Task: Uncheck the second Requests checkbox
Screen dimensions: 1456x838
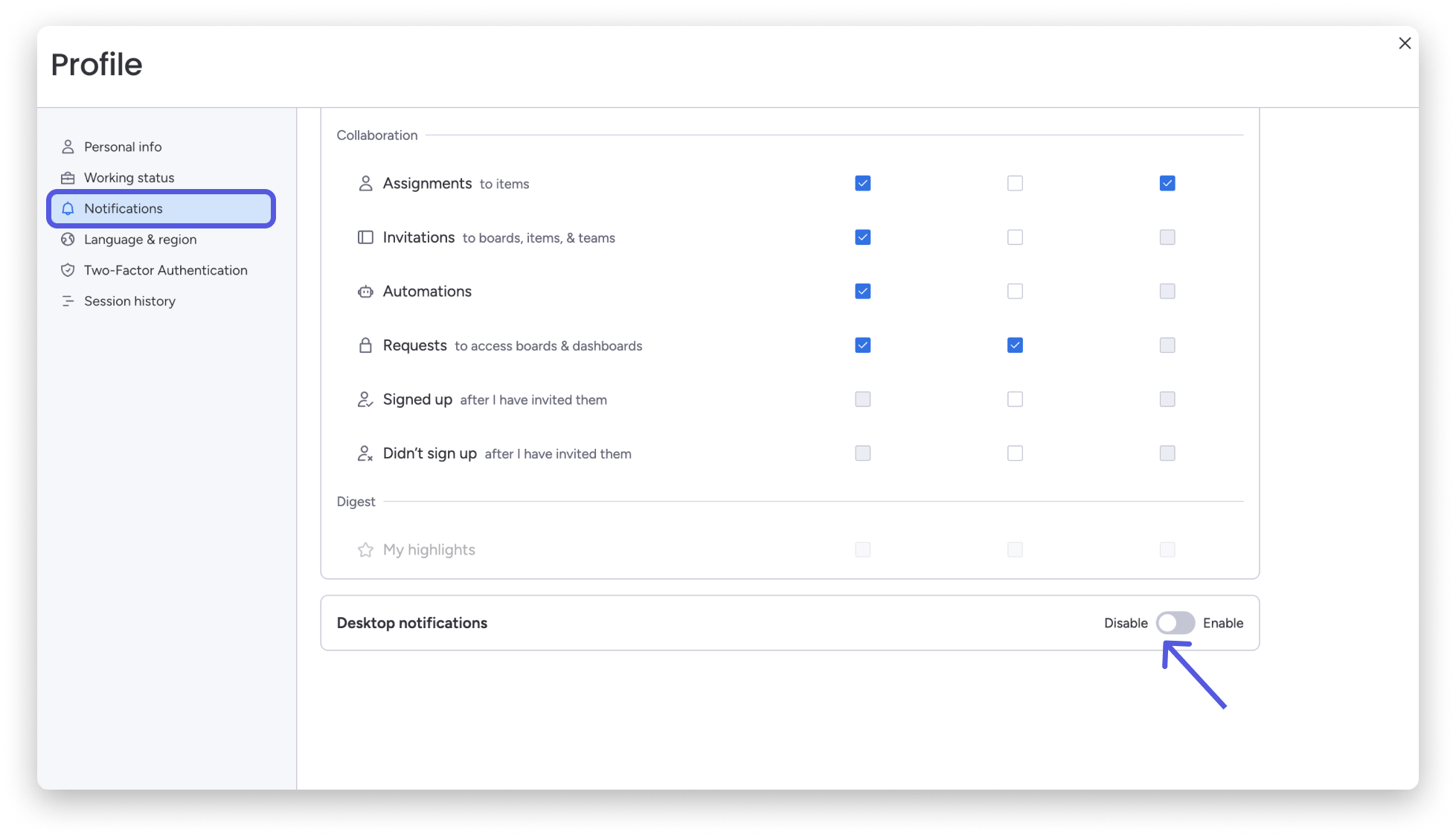Action: coord(1015,345)
